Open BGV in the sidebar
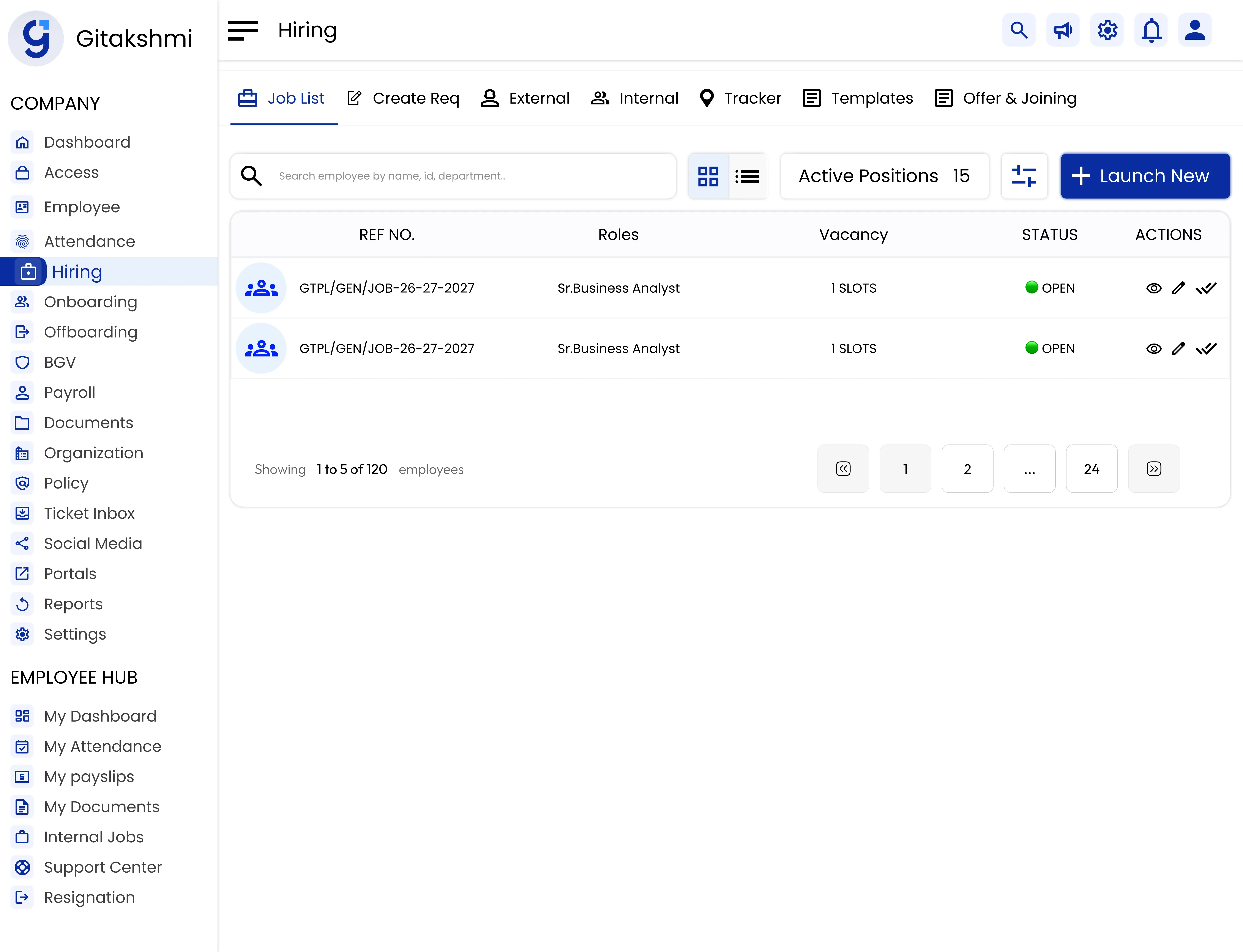 point(44,363)
